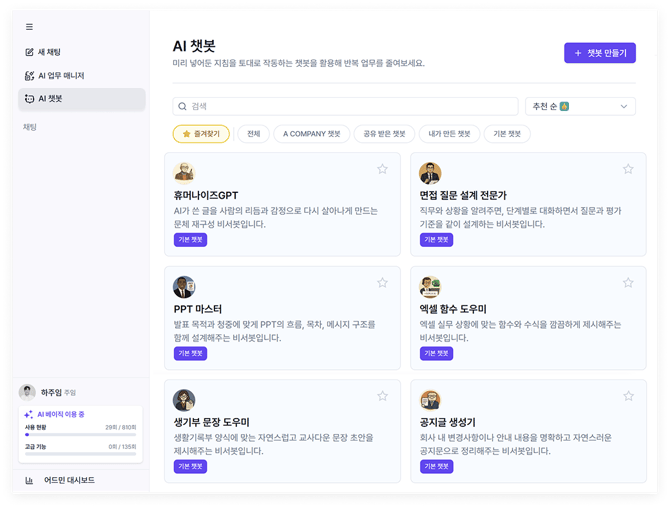Click into the 검색 search field
Screen dimensions: 670x508
coord(345,106)
